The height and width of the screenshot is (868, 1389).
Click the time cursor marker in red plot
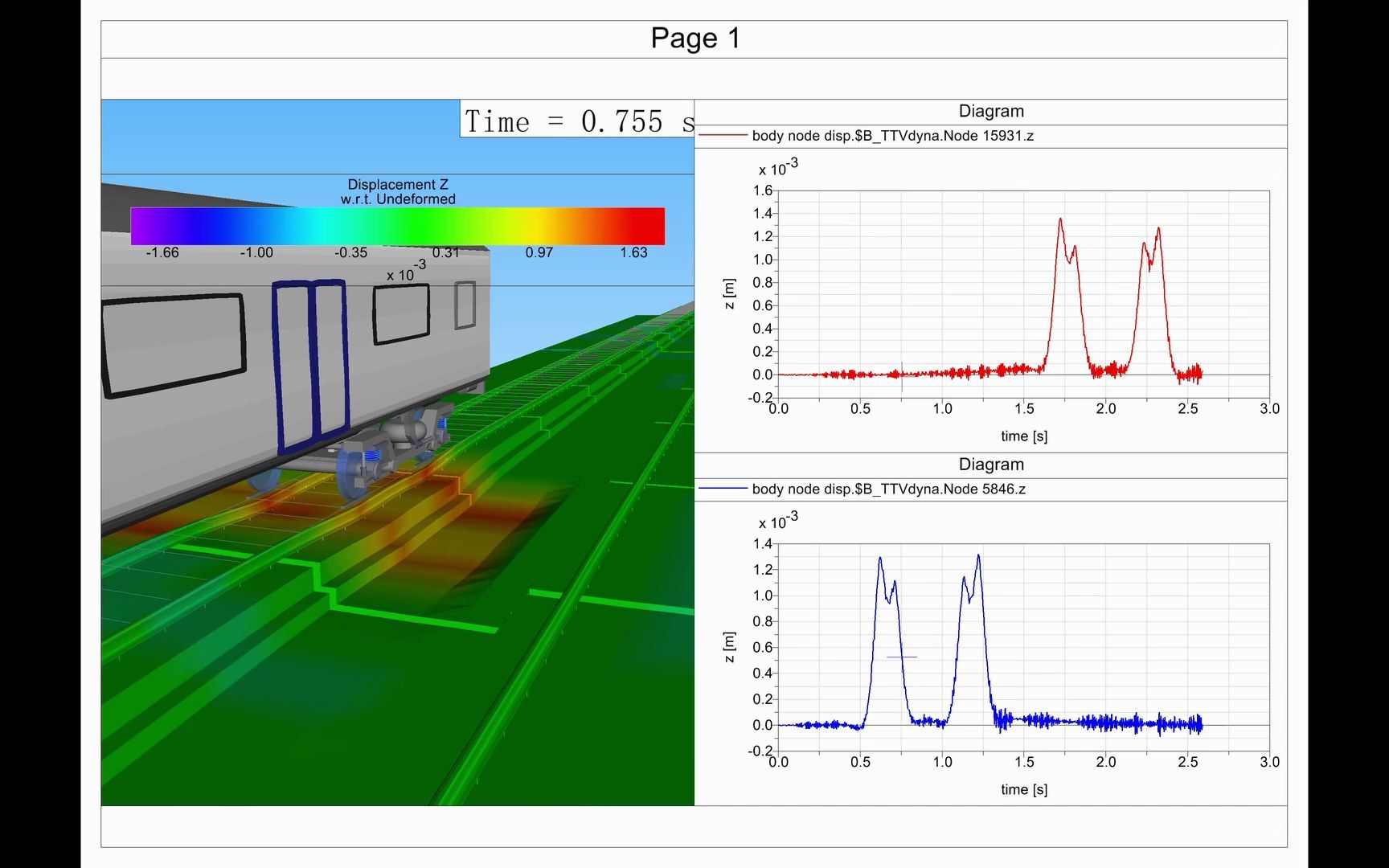click(902, 376)
